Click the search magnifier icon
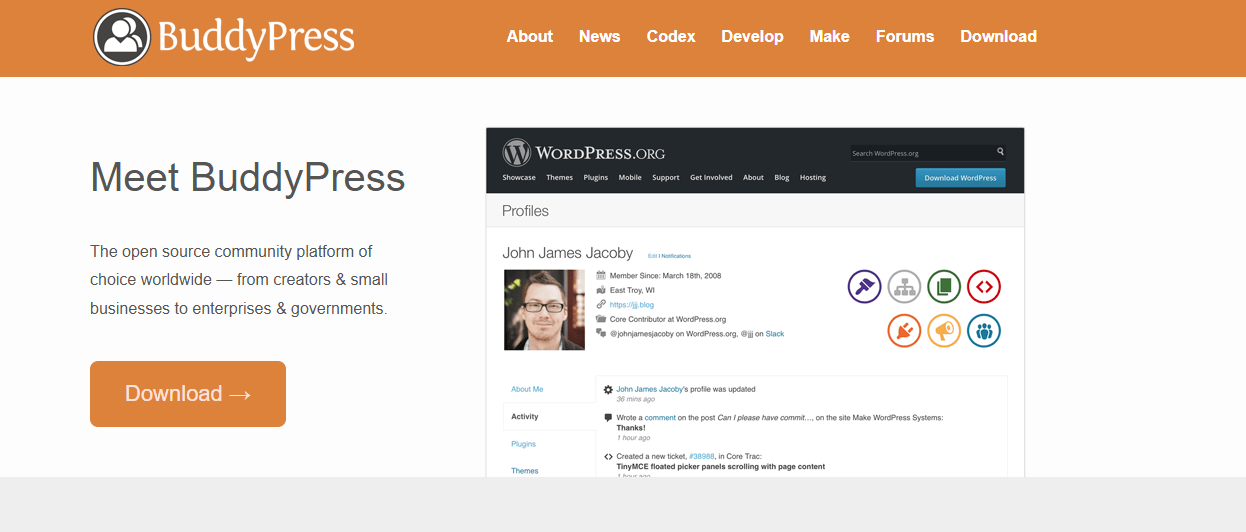Image resolution: width=1246 pixels, height=532 pixels. click(x=1000, y=152)
